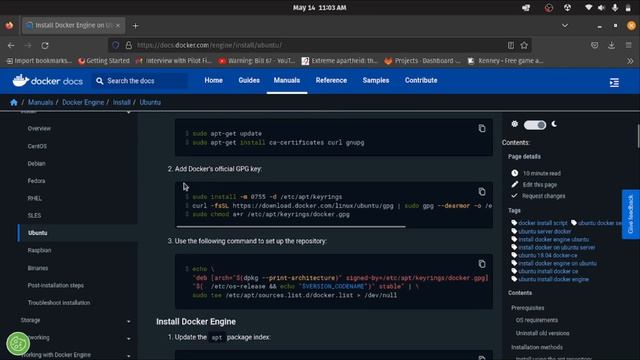
Task: Open the Troubleshoot installation sidebar item
Action: [x=59, y=303]
